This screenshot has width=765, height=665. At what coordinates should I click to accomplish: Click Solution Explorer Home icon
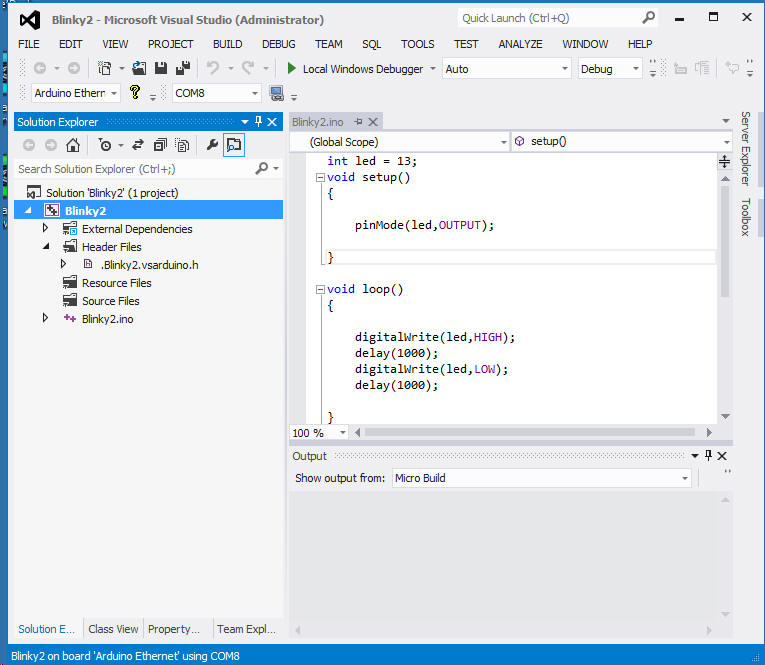coord(73,145)
